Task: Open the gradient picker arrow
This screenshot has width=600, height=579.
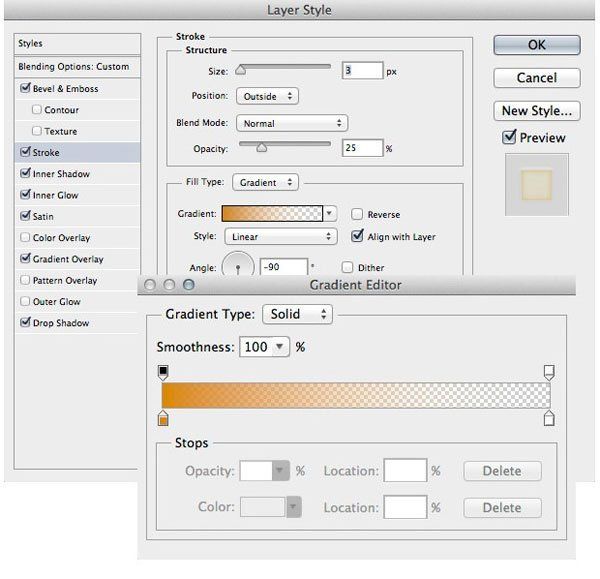Action: coord(329,214)
